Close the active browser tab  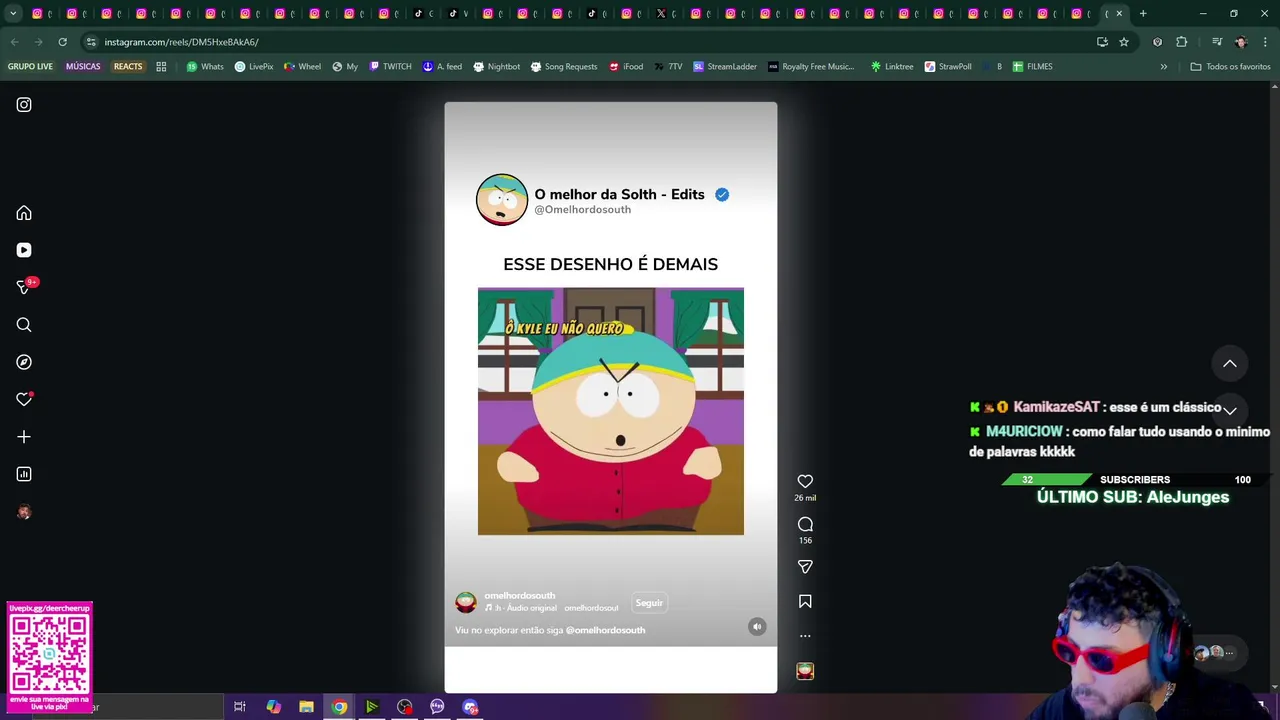(1119, 14)
